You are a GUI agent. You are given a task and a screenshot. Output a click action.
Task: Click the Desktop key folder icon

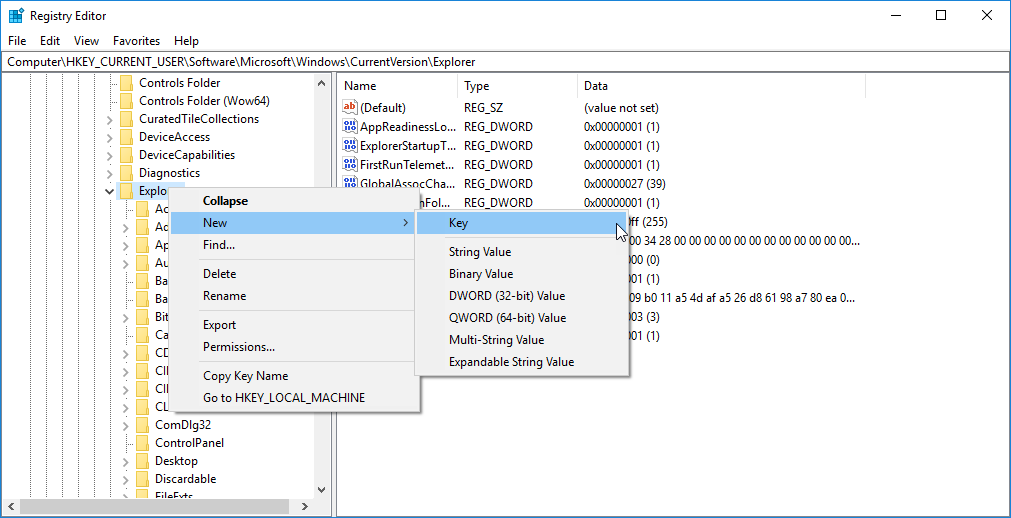pyautogui.click(x=142, y=461)
